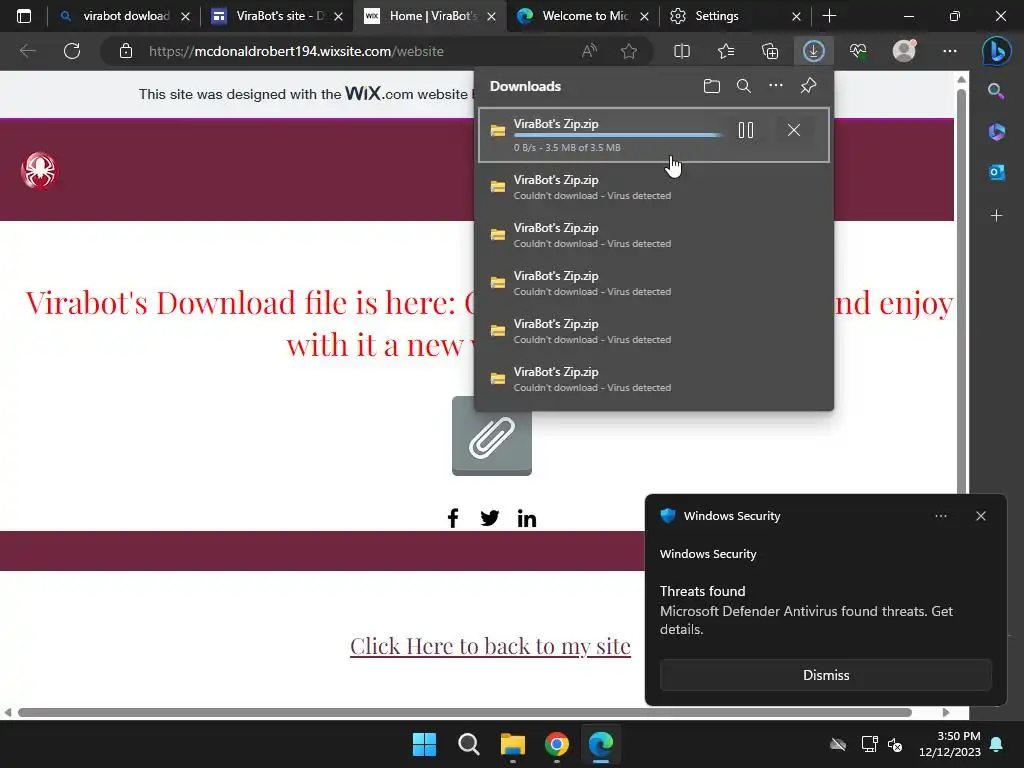Pin the Downloads panel
This screenshot has width=1024, height=768.
pos(808,86)
